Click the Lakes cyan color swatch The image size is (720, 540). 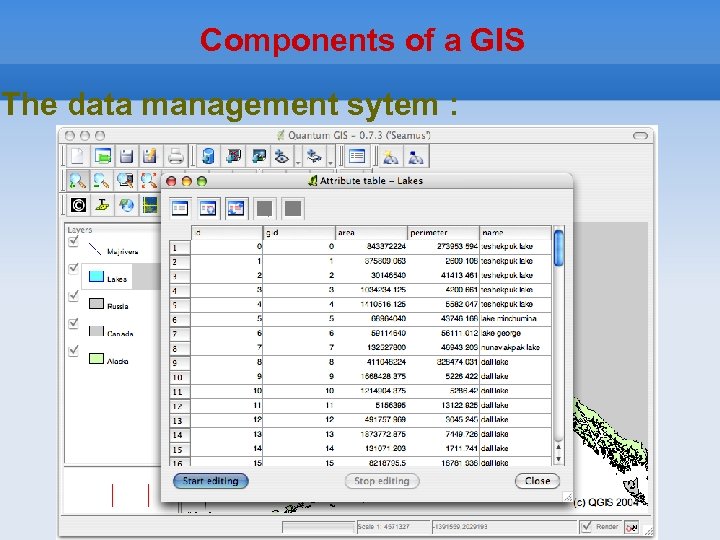tap(96, 276)
